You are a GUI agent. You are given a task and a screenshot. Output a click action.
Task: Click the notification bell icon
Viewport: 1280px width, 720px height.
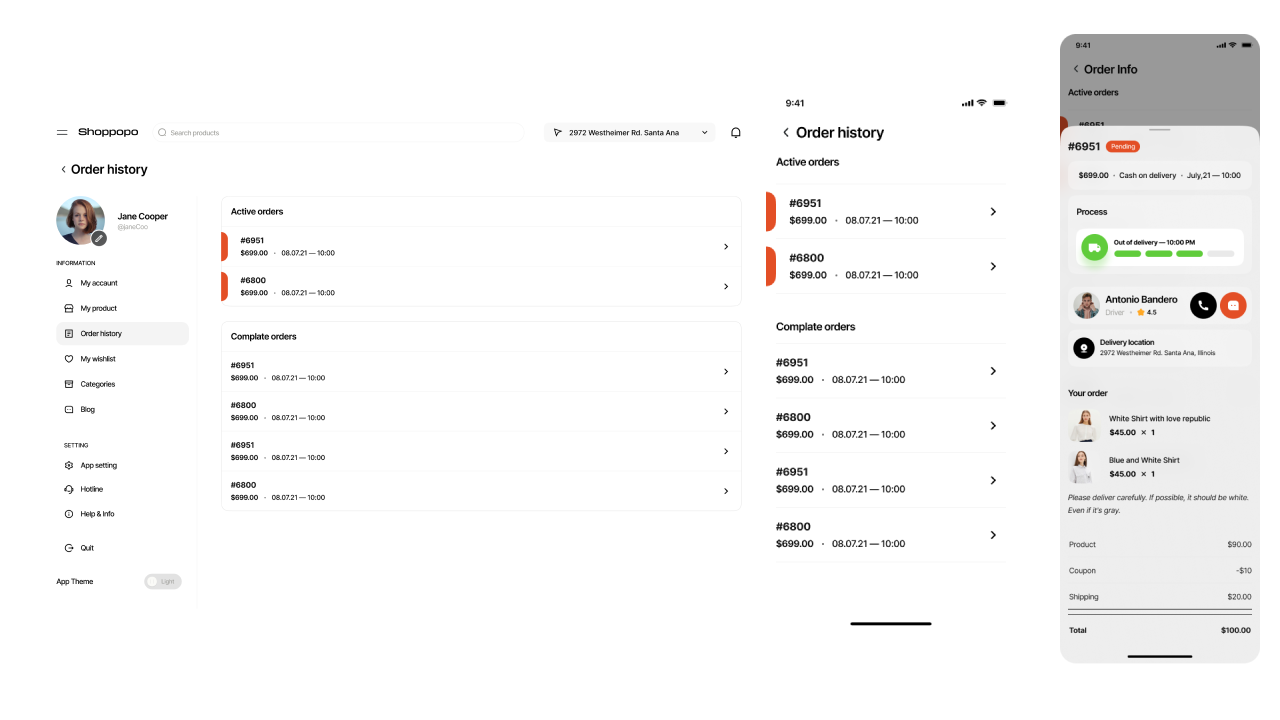(736, 132)
